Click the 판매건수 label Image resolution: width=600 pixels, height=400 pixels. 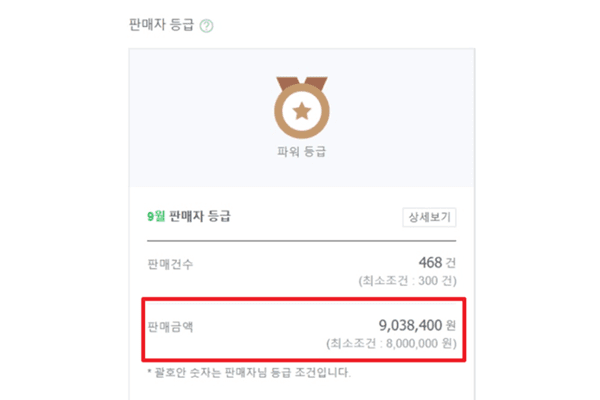click(x=170, y=264)
